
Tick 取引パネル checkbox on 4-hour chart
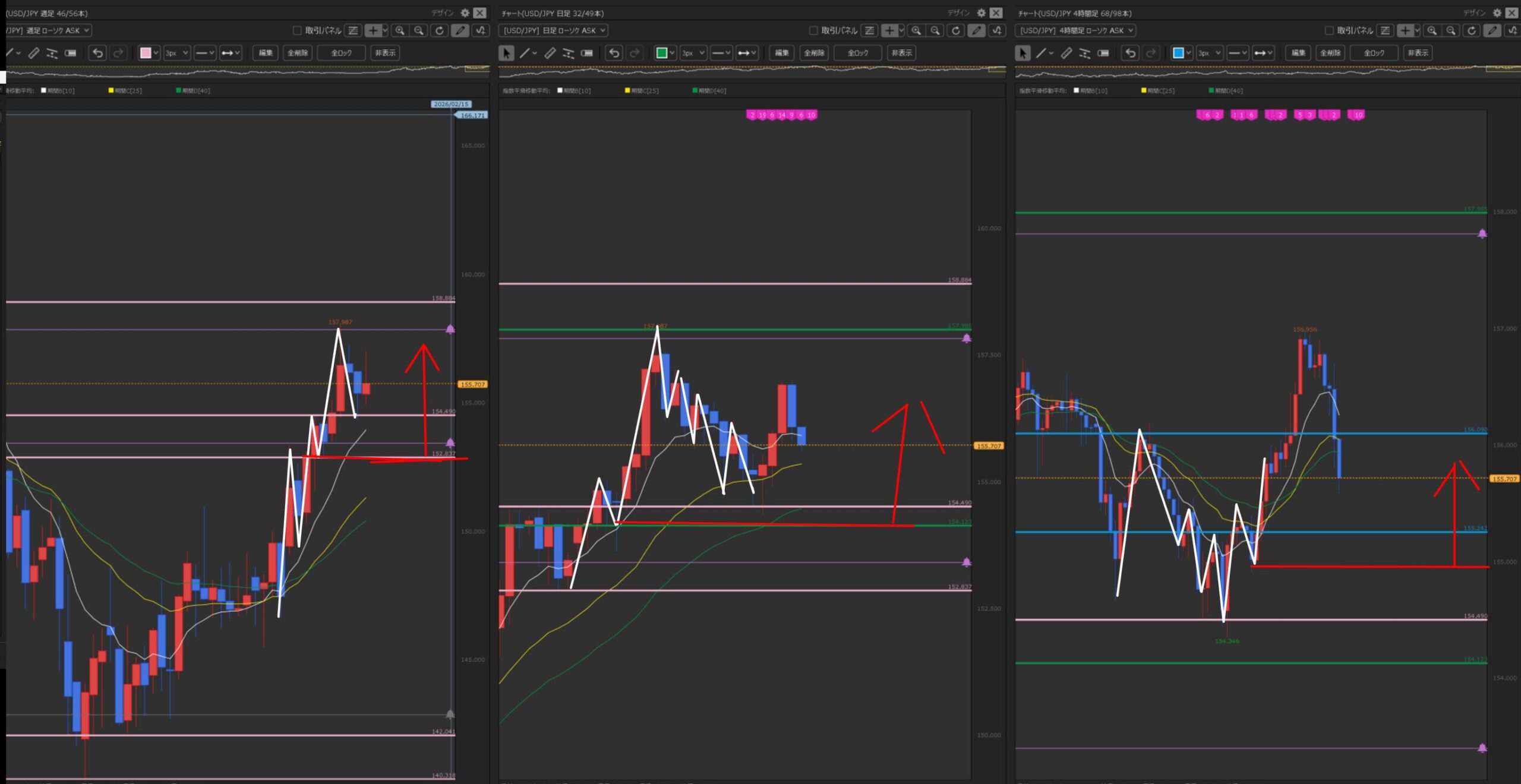[1329, 30]
